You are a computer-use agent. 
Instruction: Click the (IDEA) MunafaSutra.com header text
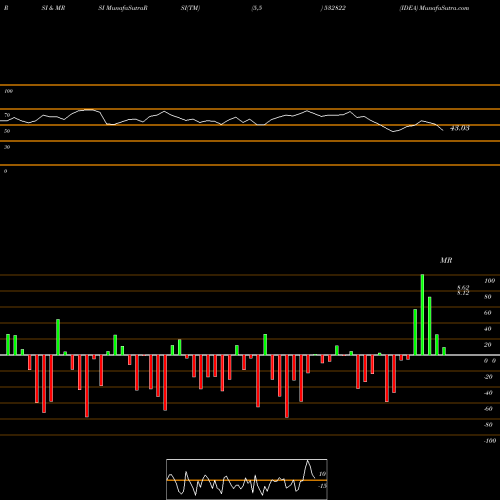pos(434,8)
